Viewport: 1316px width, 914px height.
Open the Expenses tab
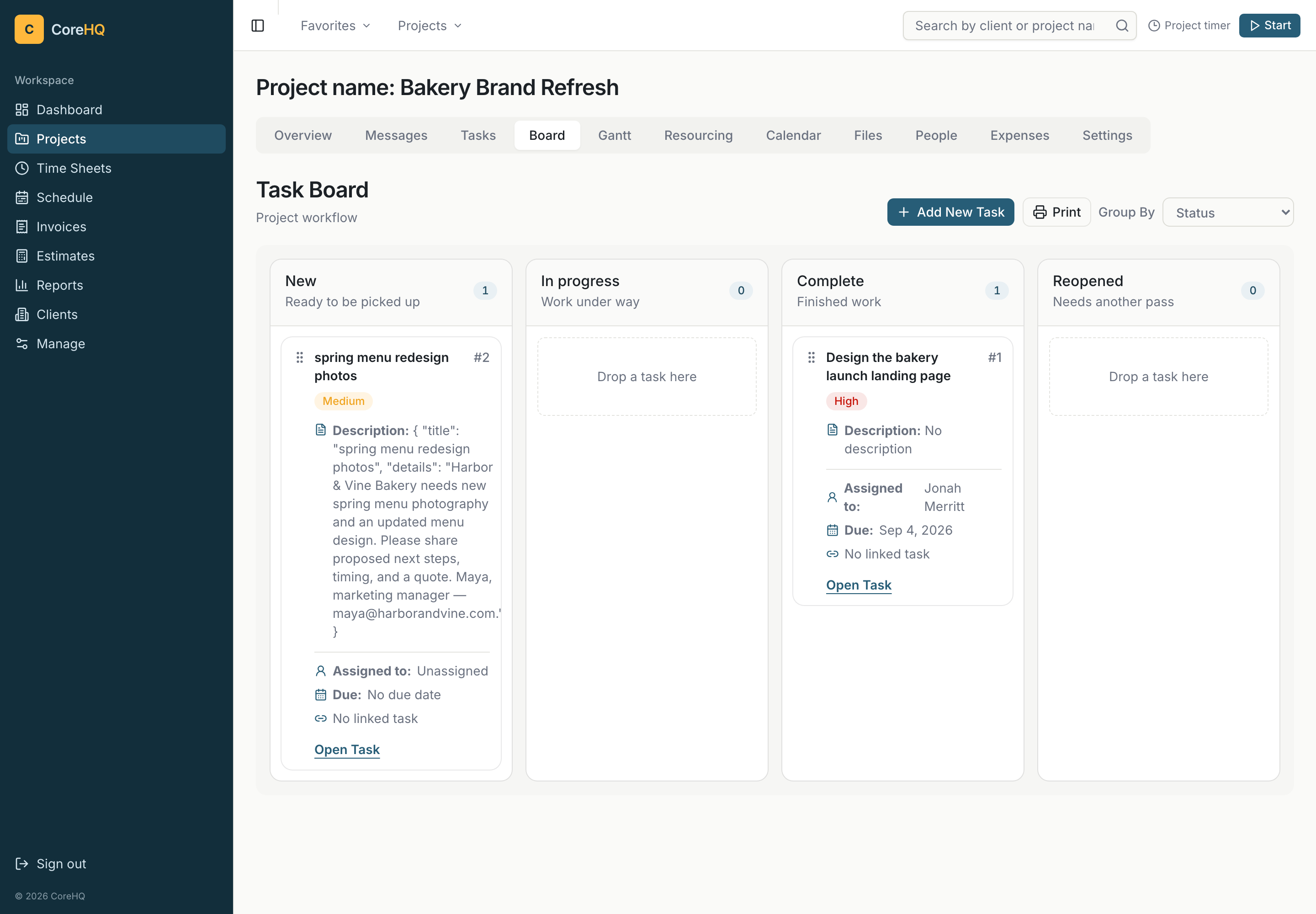click(1019, 135)
